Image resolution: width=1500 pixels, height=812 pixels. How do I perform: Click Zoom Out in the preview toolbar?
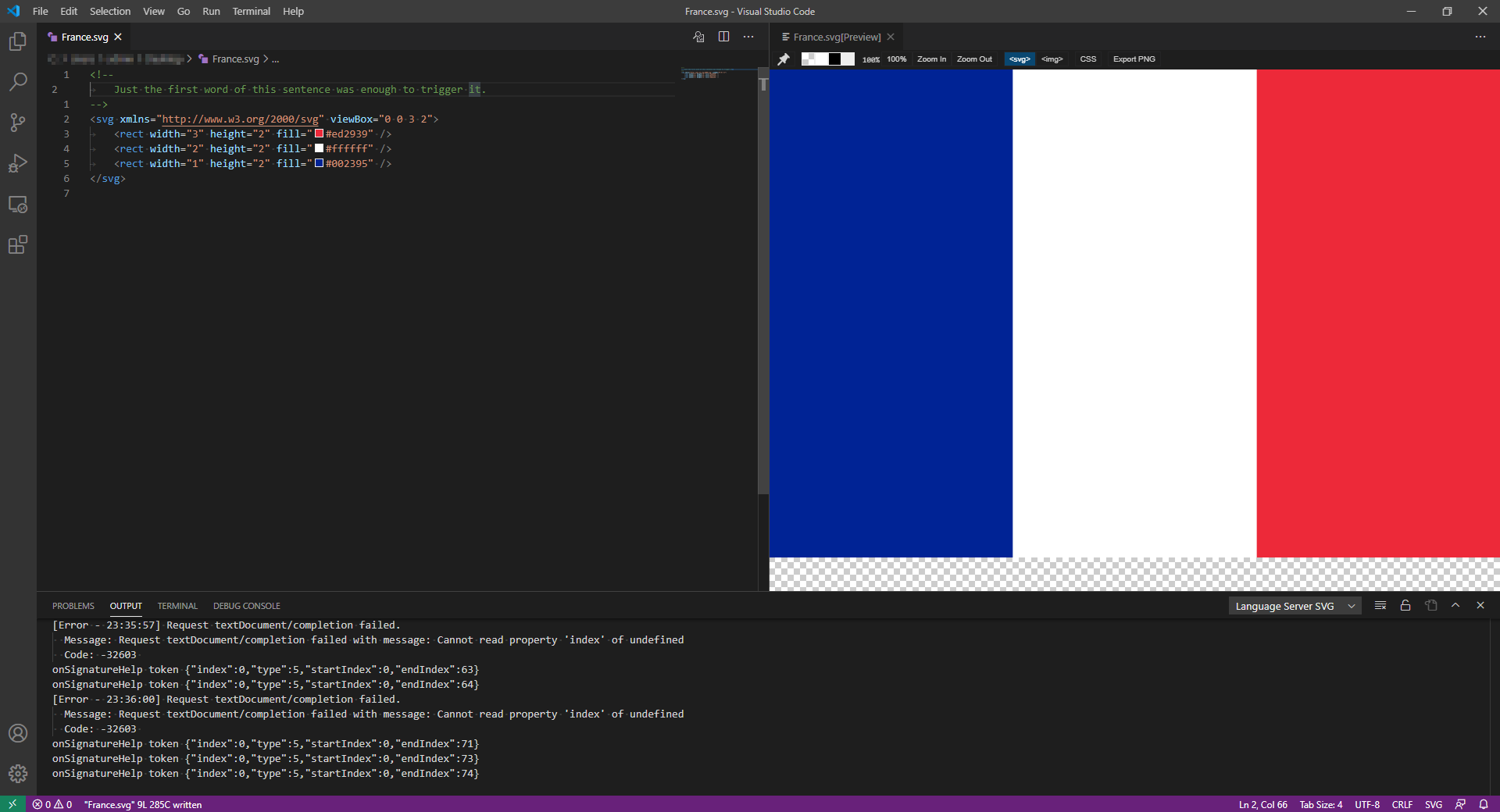pos(974,59)
